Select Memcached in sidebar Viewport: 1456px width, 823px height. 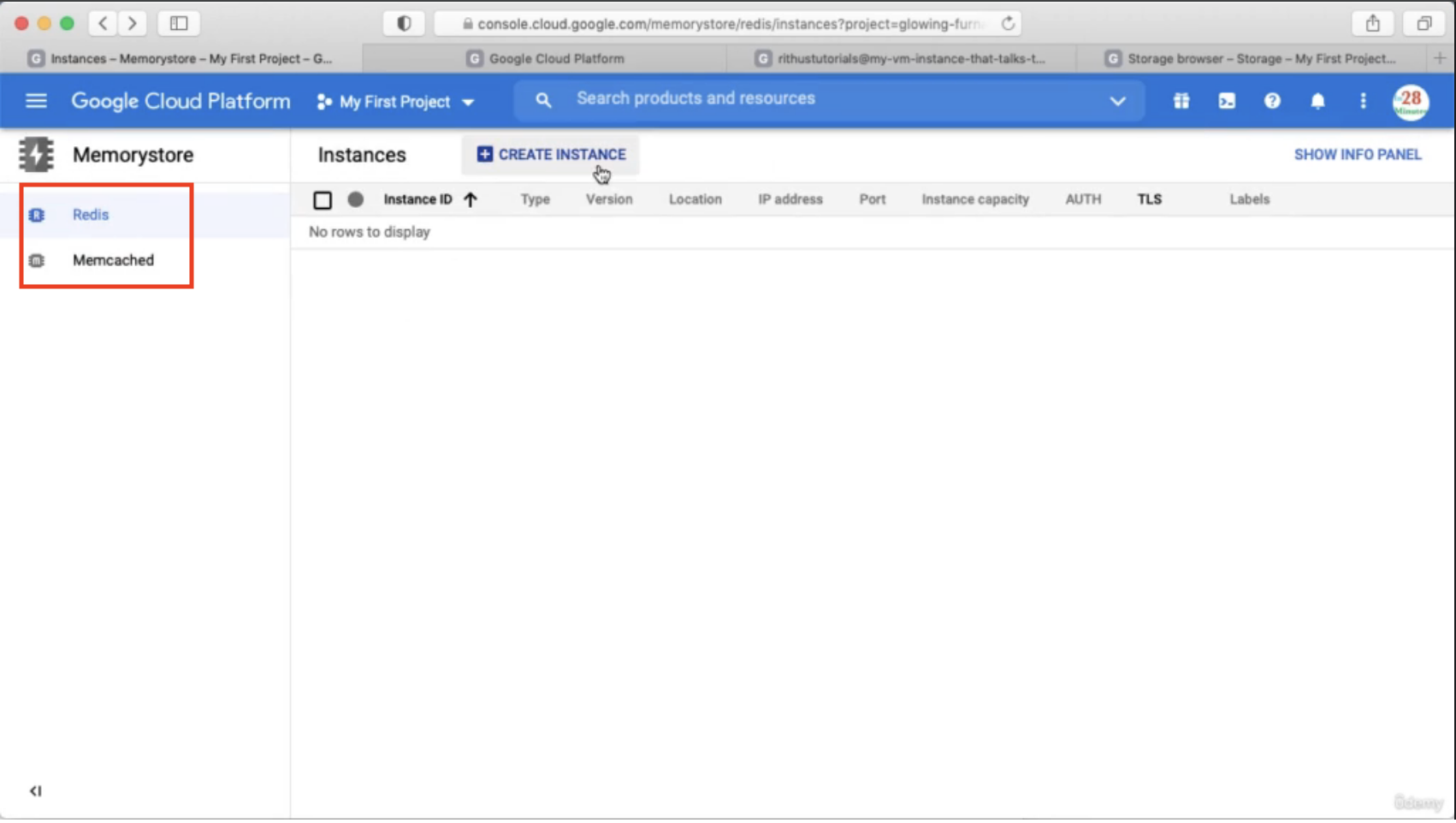pyautogui.click(x=113, y=260)
